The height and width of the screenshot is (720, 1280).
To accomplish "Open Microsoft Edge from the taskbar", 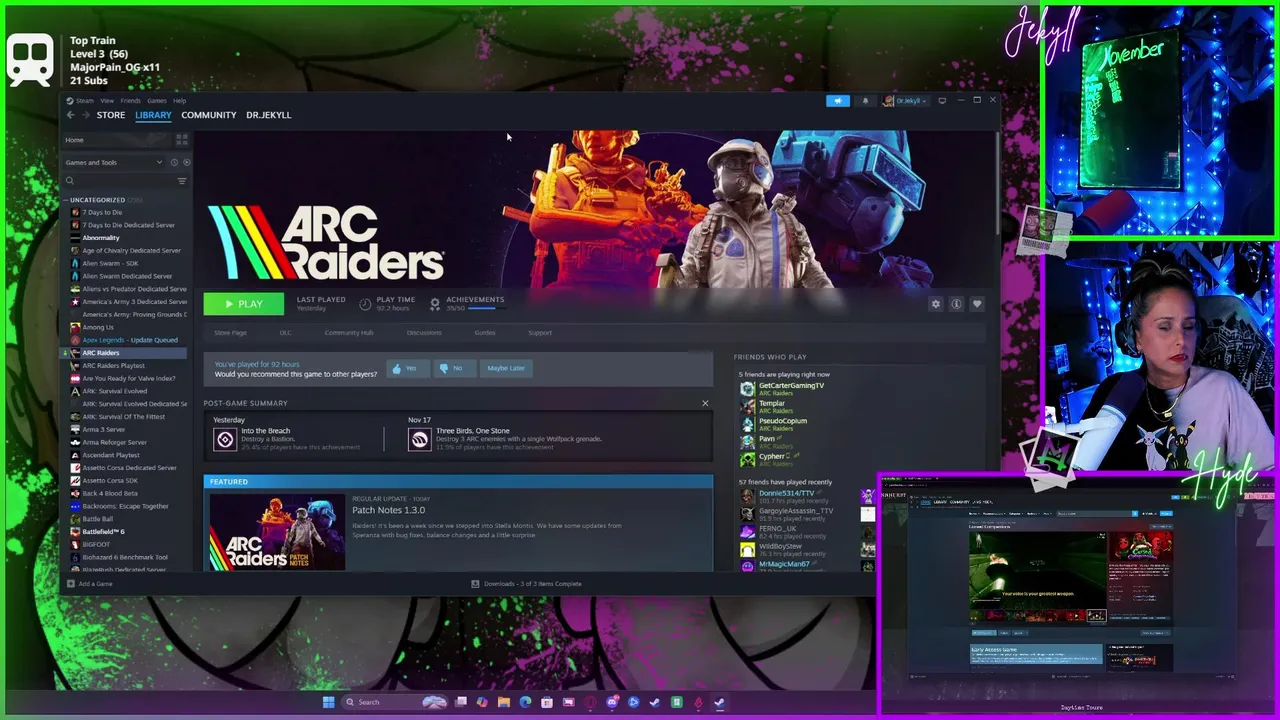I will pyautogui.click(x=525, y=702).
